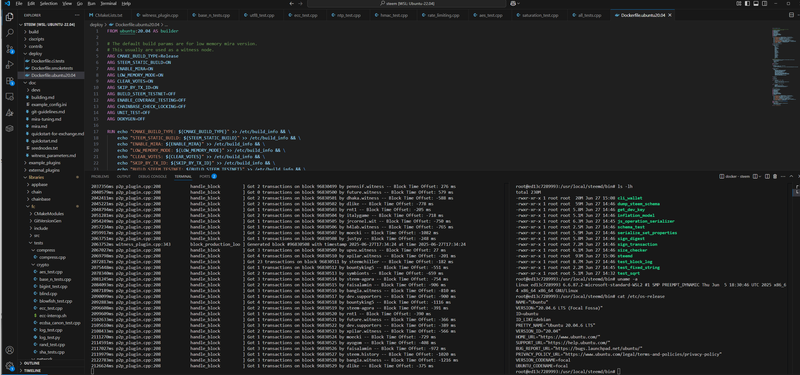Go forward with the navigation arrow
This screenshot has height=375, width=800.
click(300, 3)
